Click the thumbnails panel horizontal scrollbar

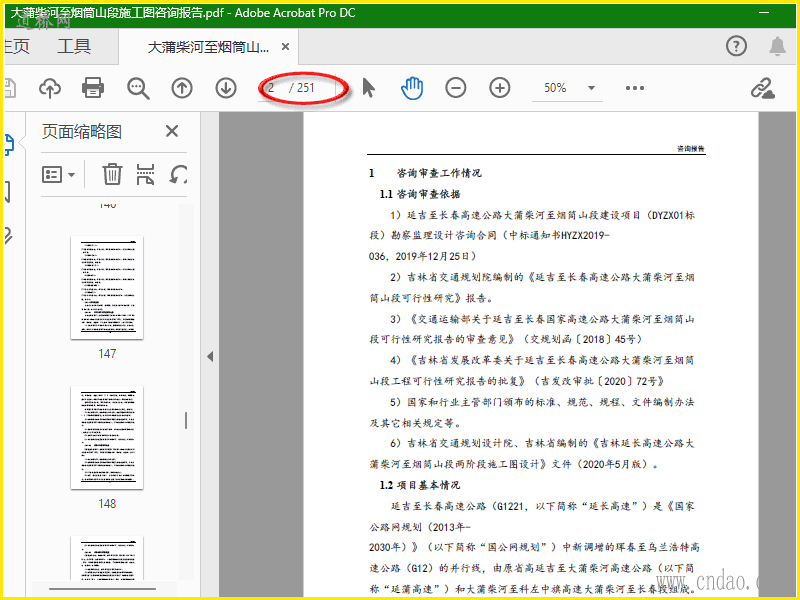[x=102, y=589]
